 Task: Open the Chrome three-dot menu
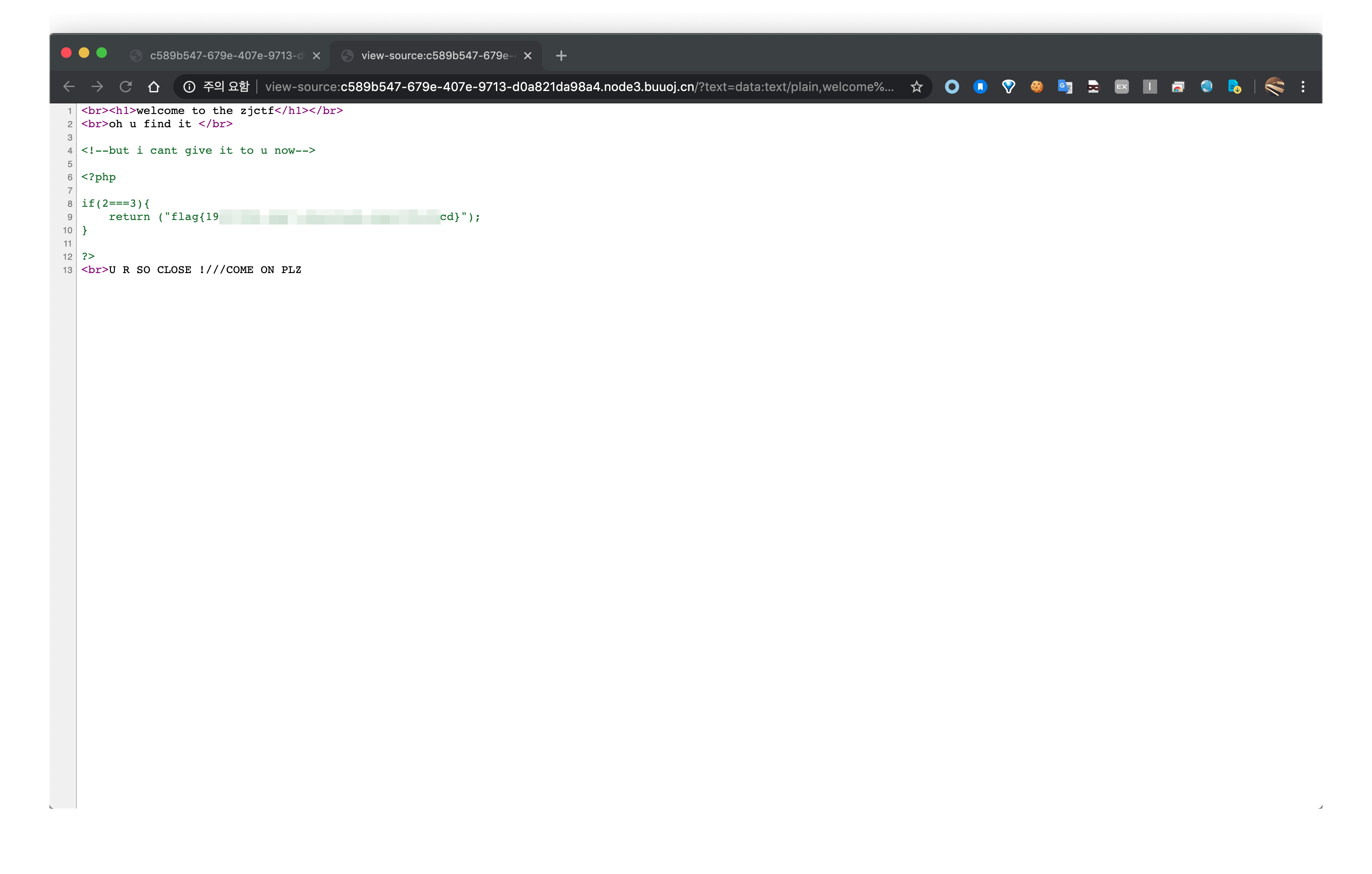coord(1303,87)
